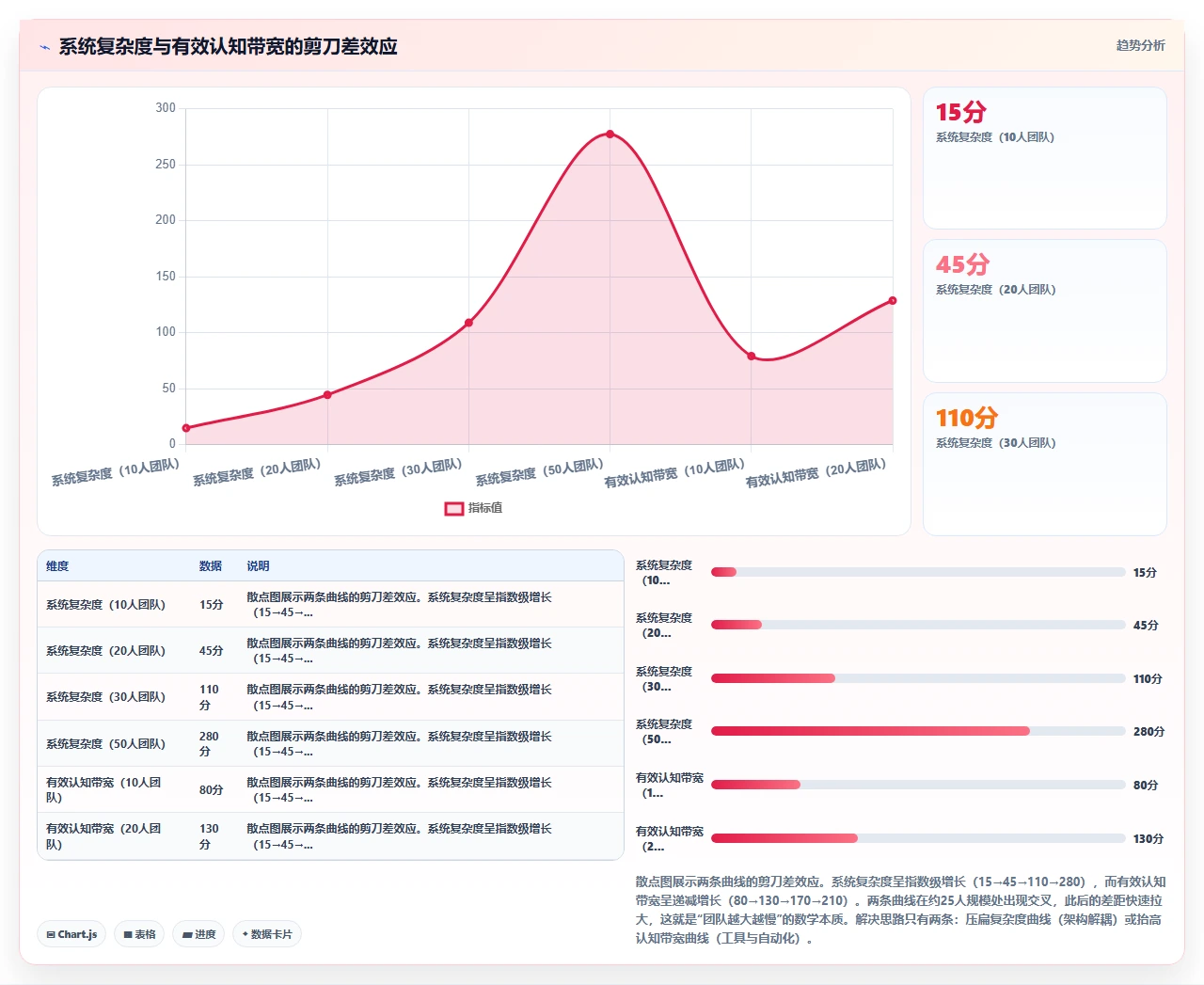This screenshot has width=1204, height=985.
Task: Click the 进度 tag button
Action: pyautogui.click(x=198, y=934)
